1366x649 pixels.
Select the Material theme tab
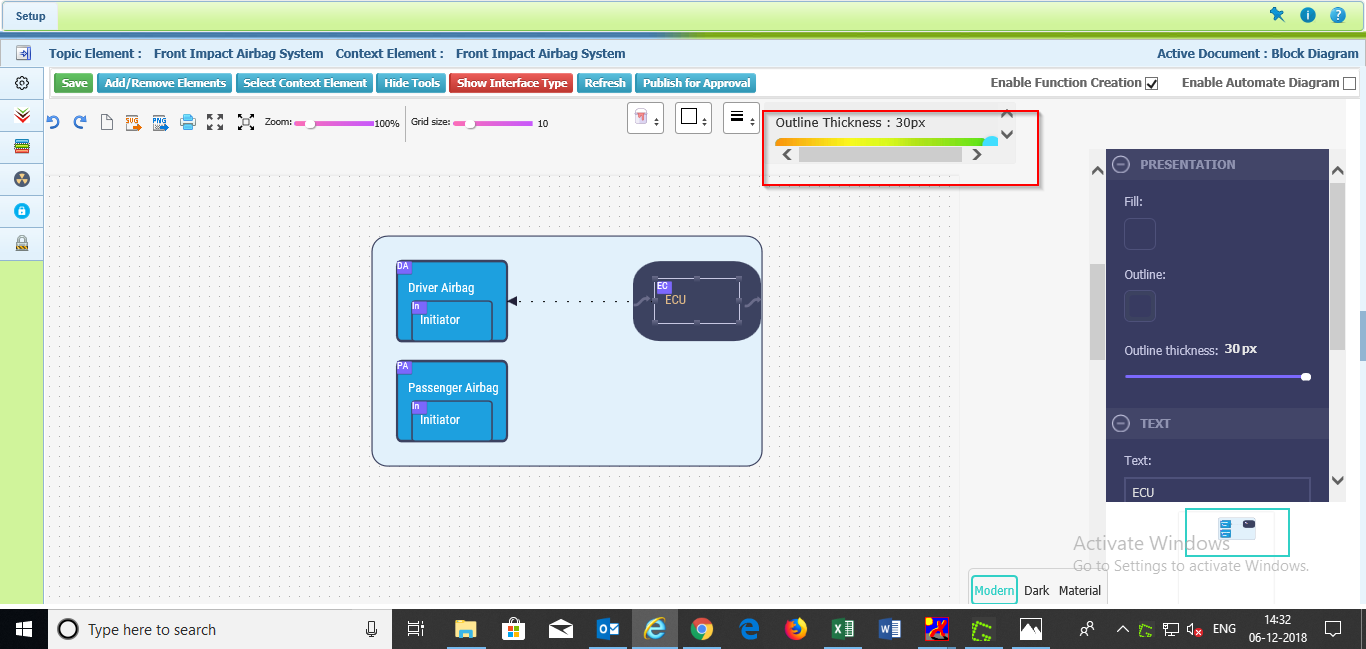[x=1080, y=590]
